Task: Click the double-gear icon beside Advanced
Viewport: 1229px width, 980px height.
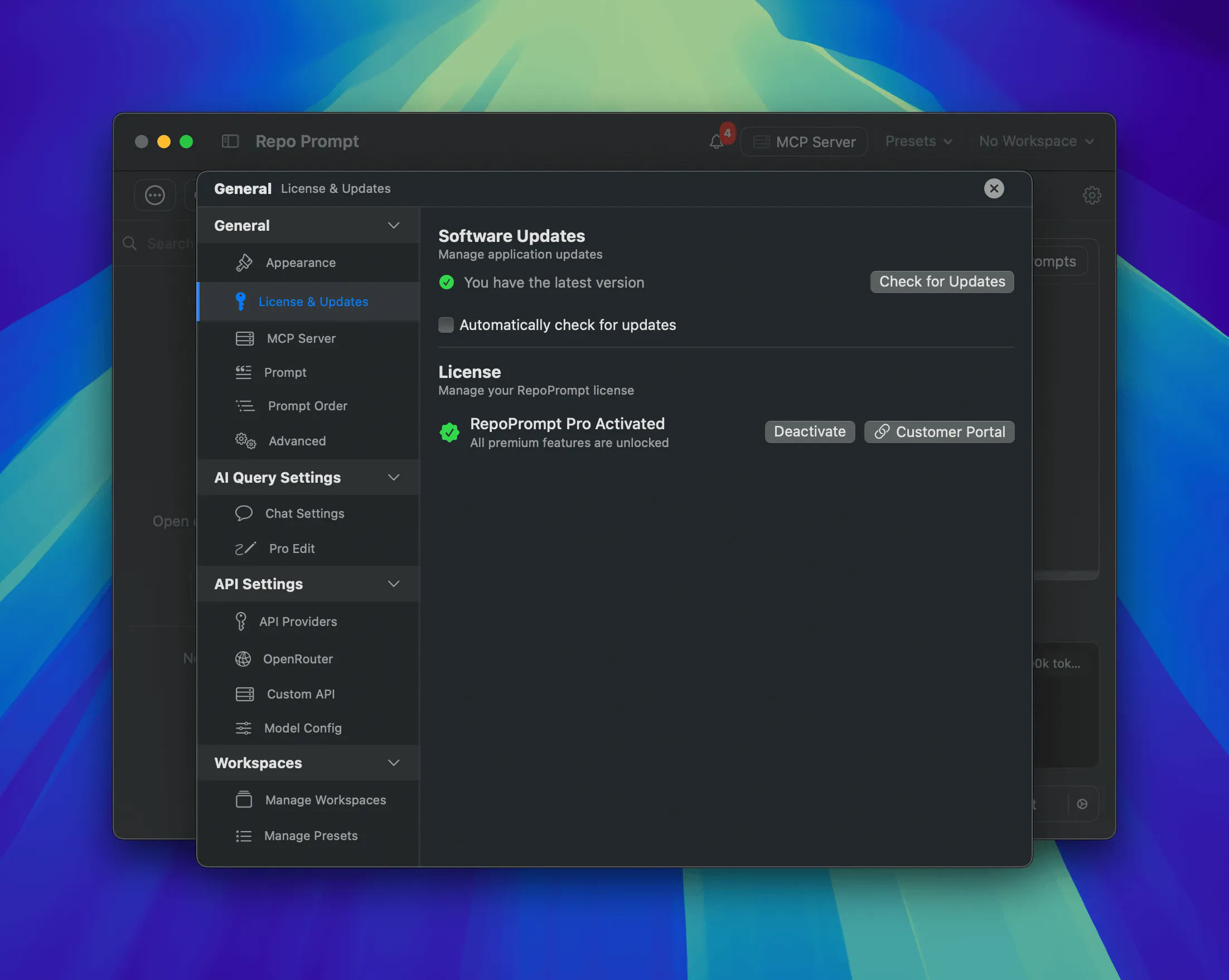Action: [246, 441]
